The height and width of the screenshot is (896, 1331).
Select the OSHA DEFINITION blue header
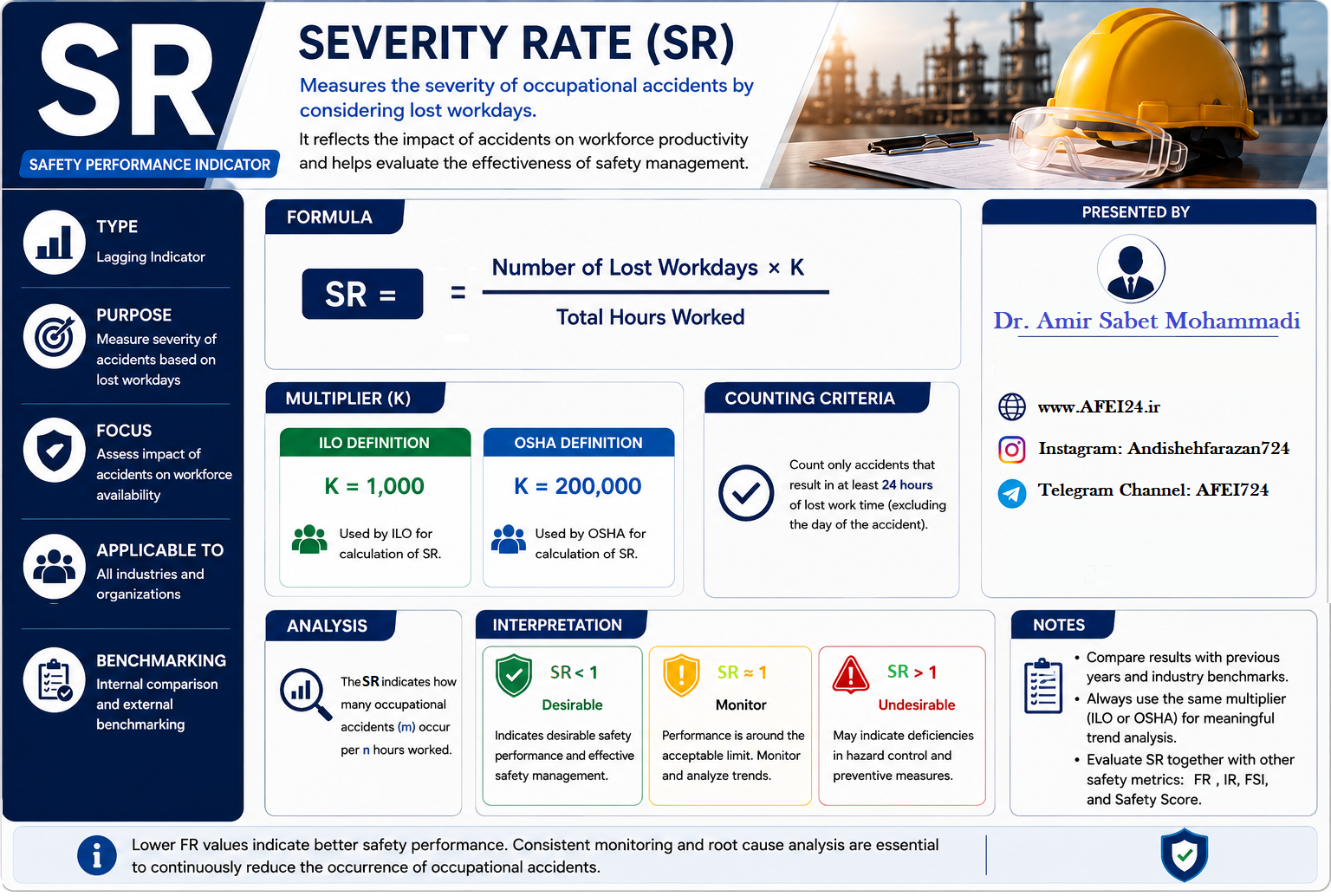click(578, 443)
